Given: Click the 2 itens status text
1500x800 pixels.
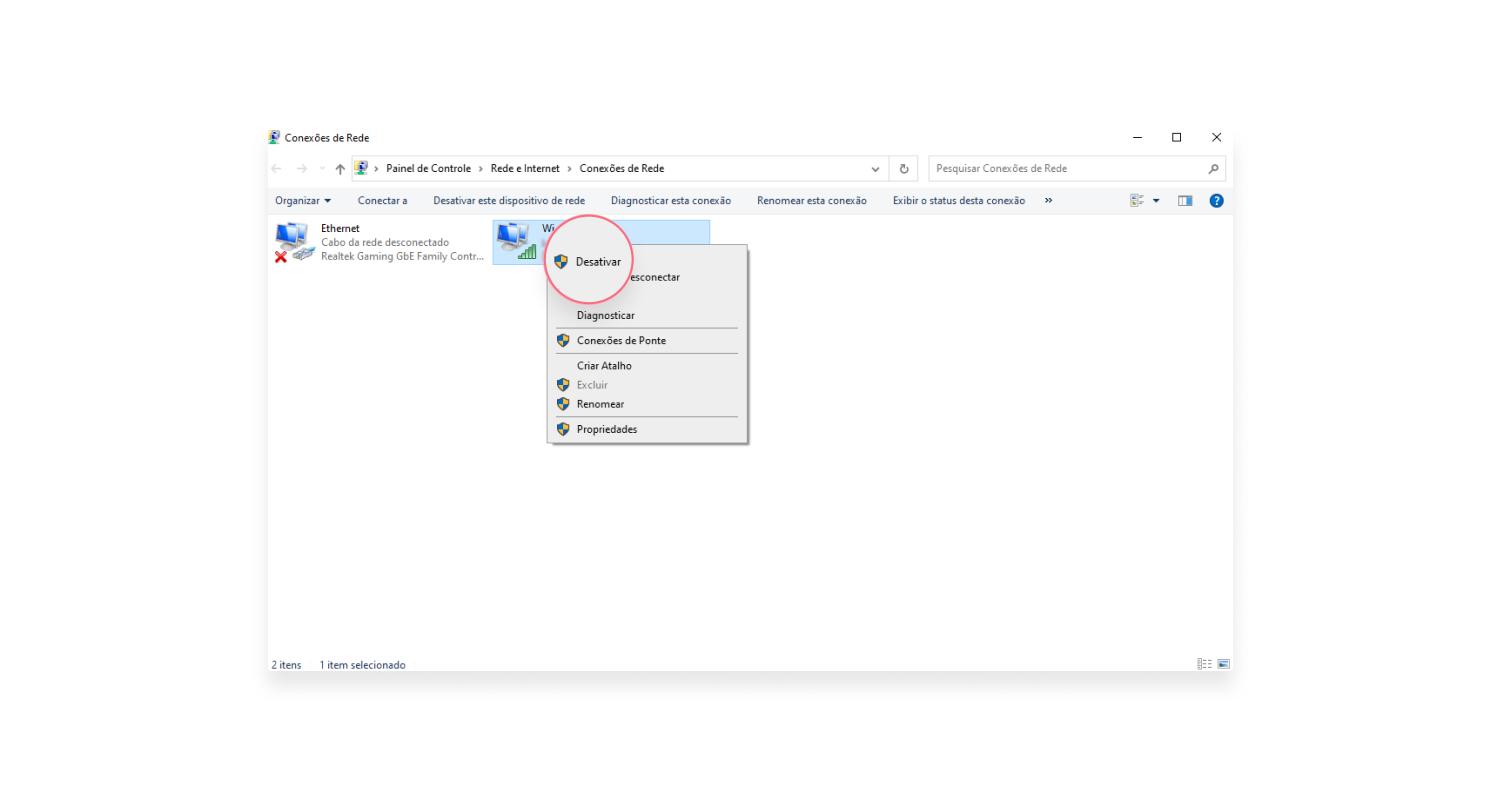Looking at the screenshot, I should (286, 665).
